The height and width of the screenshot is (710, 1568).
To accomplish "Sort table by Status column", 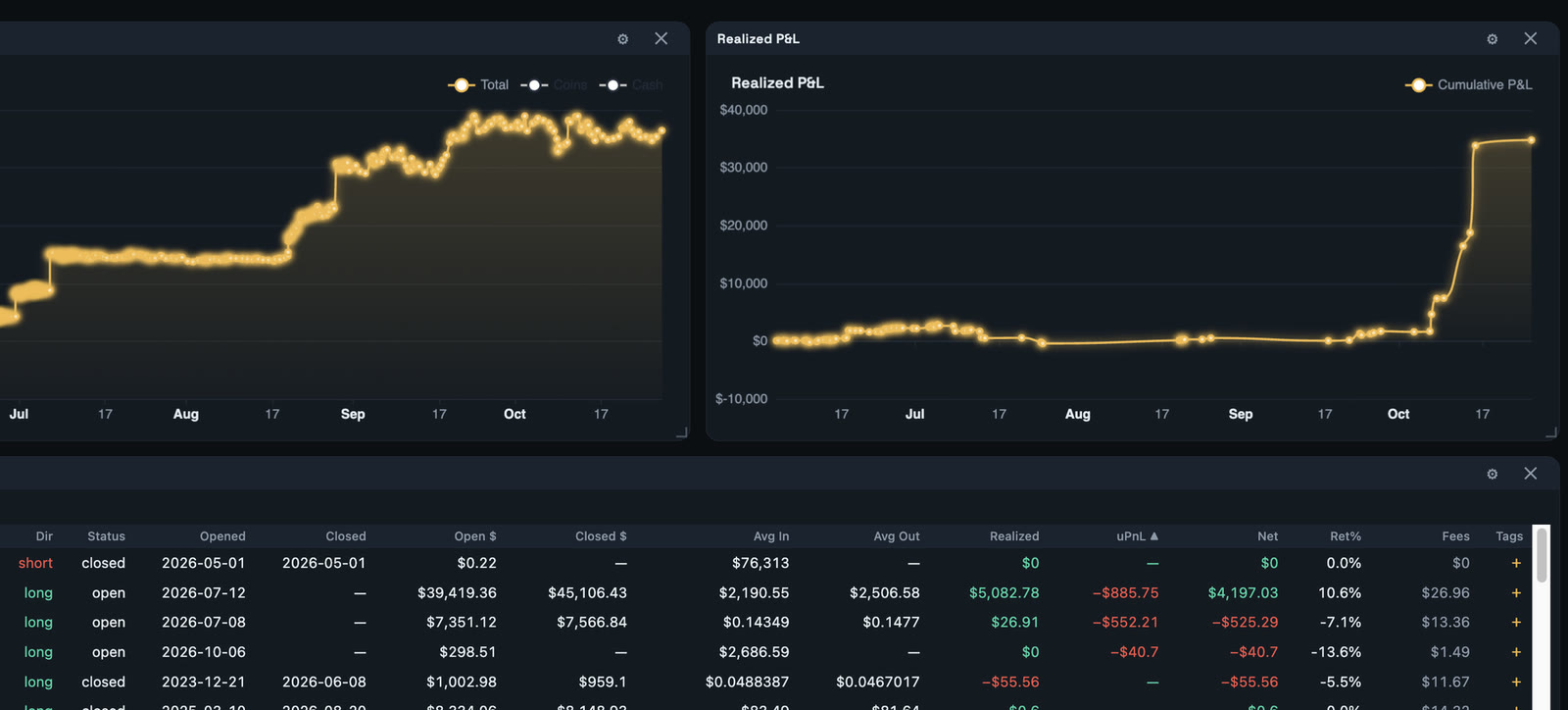I will click(x=106, y=536).
